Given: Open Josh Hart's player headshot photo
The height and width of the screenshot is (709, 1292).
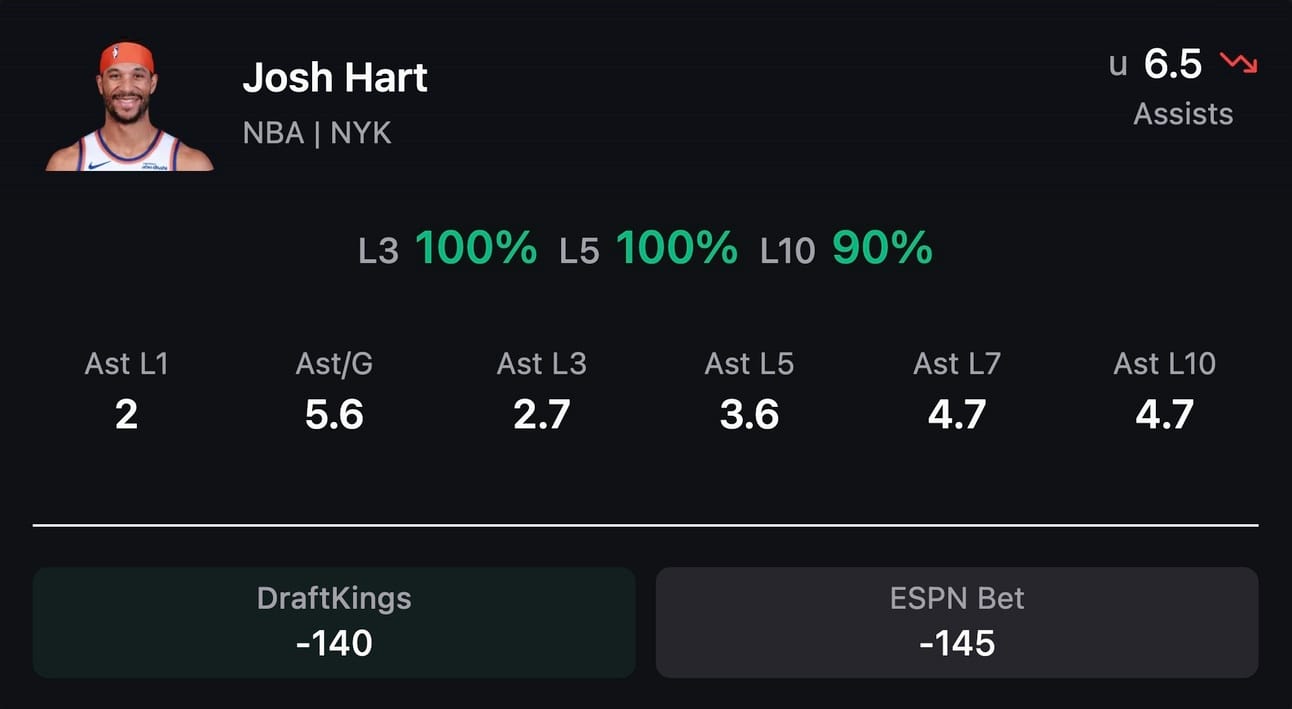Looking at the screenshot, I should [129, 106].
